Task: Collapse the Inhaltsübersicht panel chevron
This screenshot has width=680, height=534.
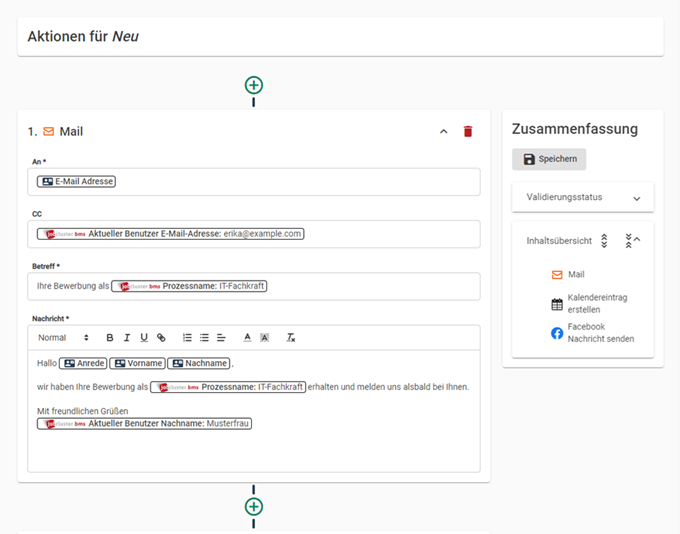Action: [637, 239]
